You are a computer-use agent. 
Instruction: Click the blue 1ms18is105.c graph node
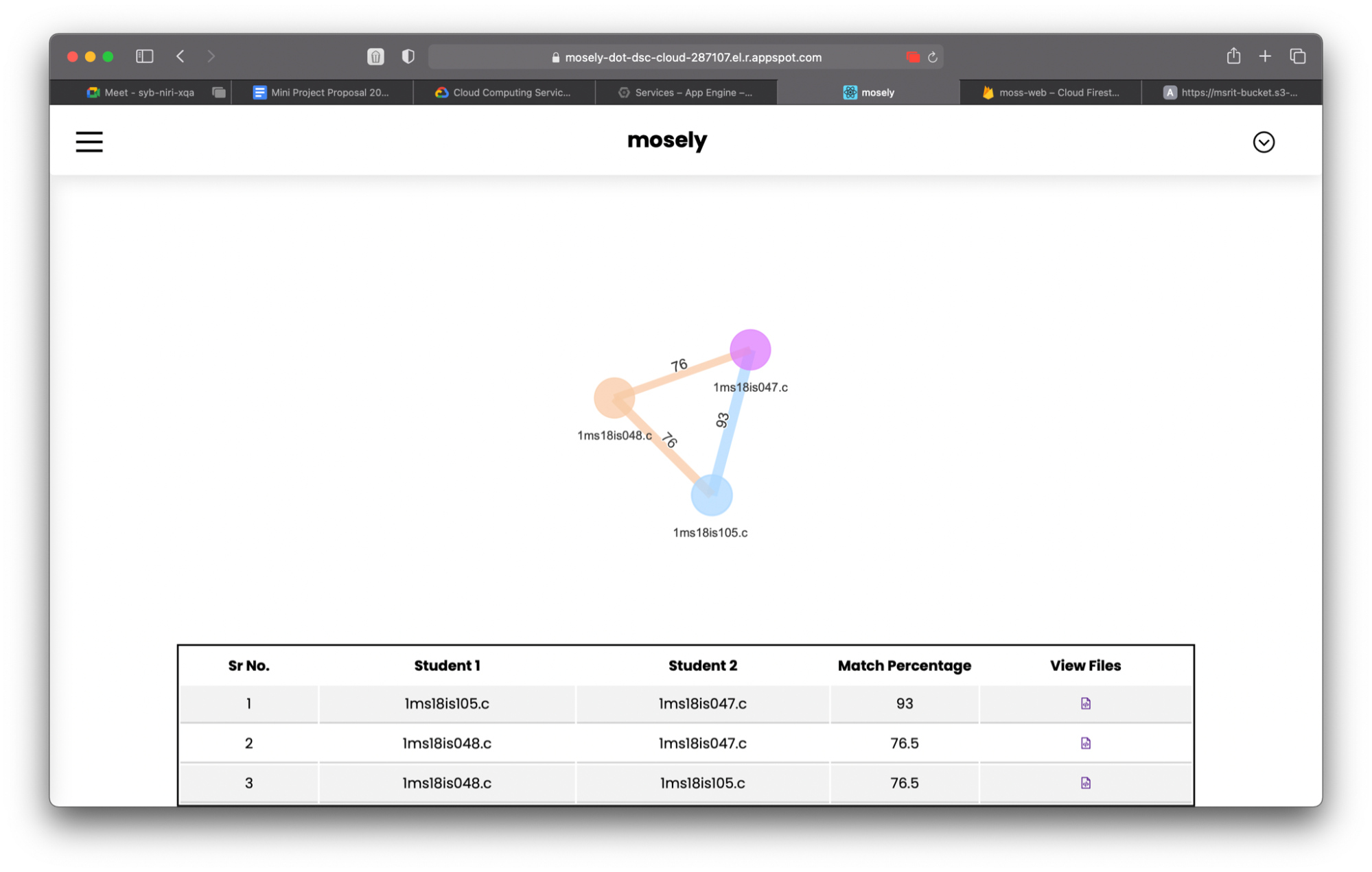[711, 495]
